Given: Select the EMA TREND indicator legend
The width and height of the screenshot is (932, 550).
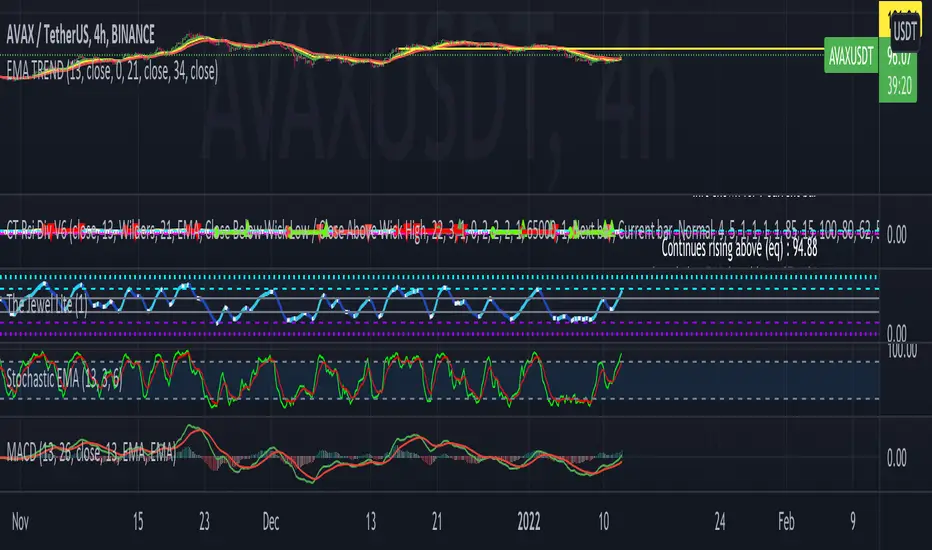Looking at the screenshot, I should [112, 71].
